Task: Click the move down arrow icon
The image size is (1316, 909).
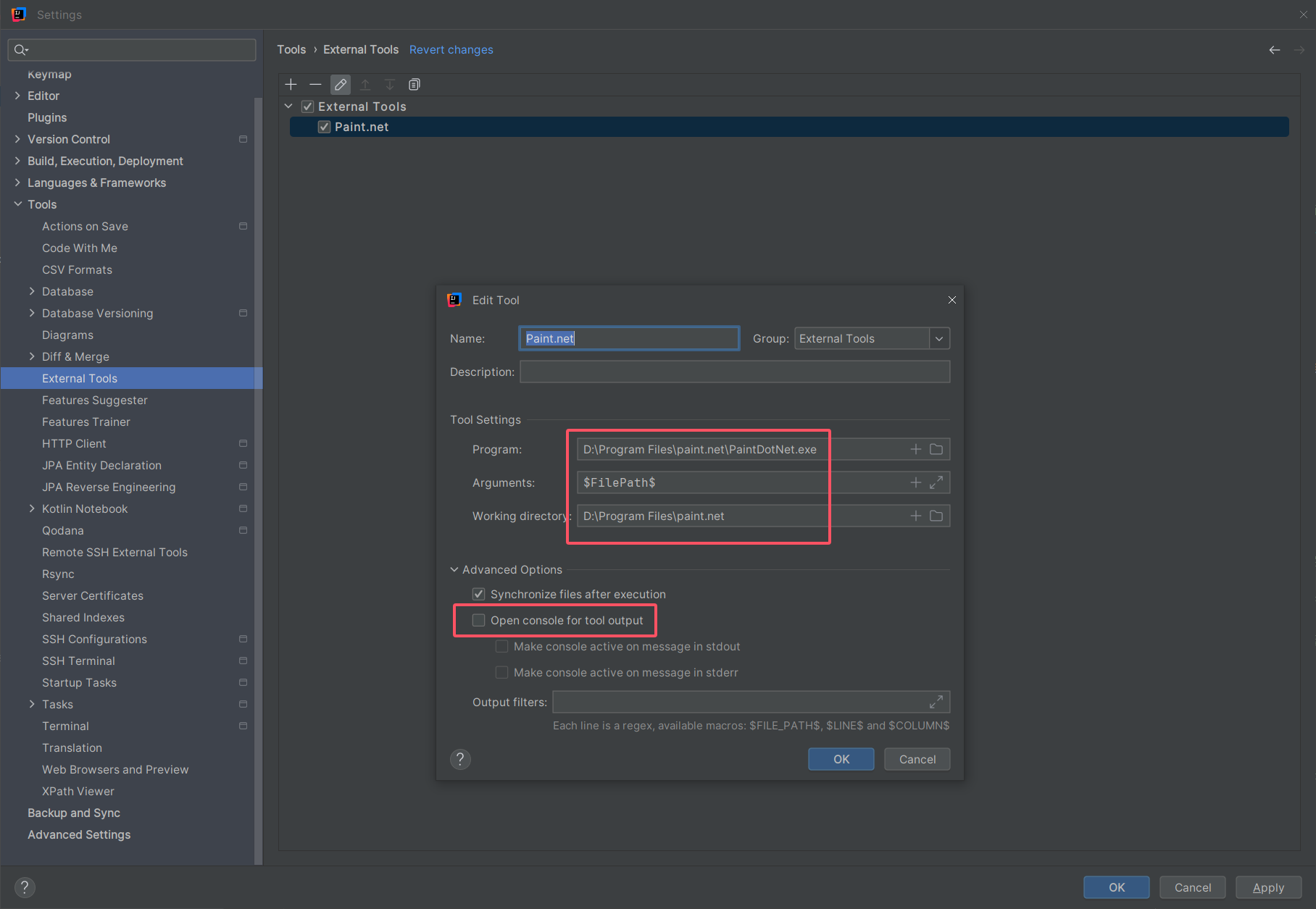Action: click(x=390, y=85)
